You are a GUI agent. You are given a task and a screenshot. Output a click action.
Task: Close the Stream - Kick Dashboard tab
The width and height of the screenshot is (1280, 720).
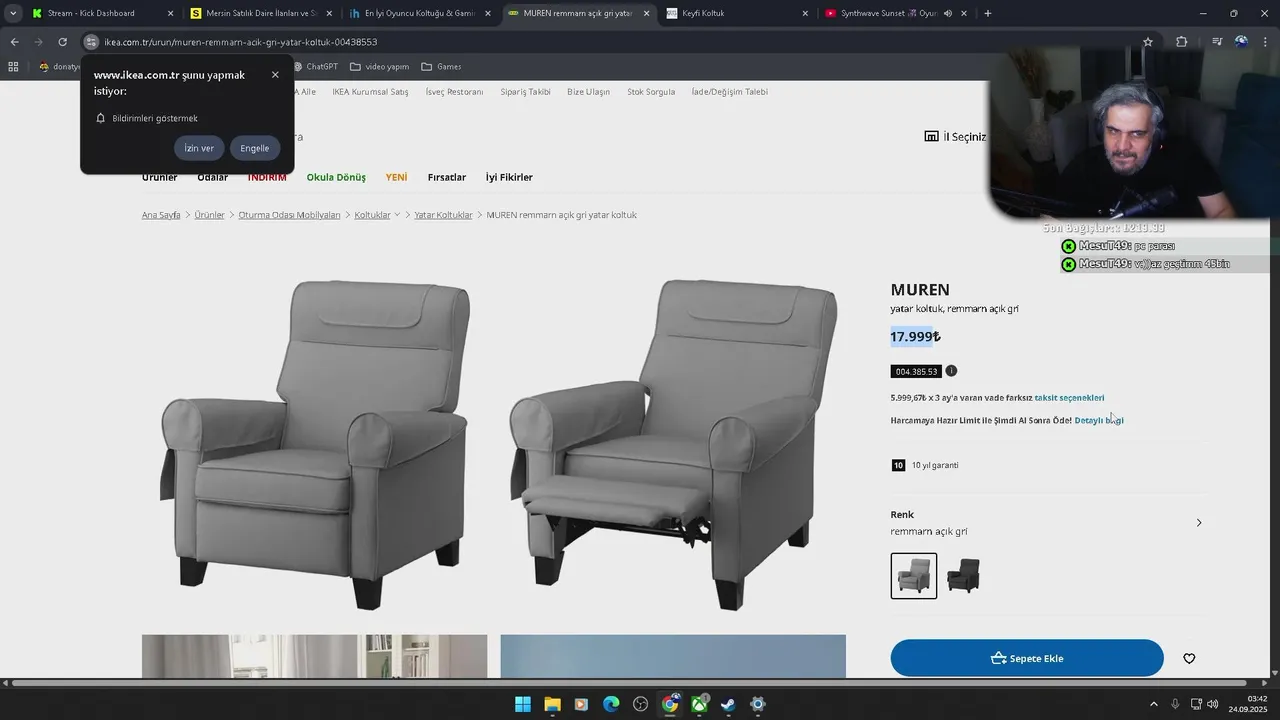[170, 14]
